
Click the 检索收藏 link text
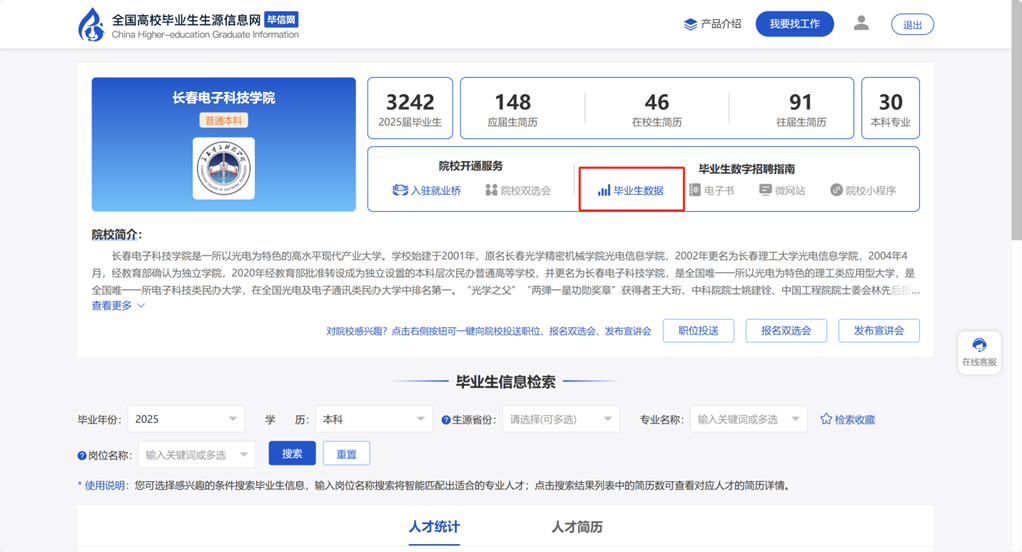[x=855, y=420]
